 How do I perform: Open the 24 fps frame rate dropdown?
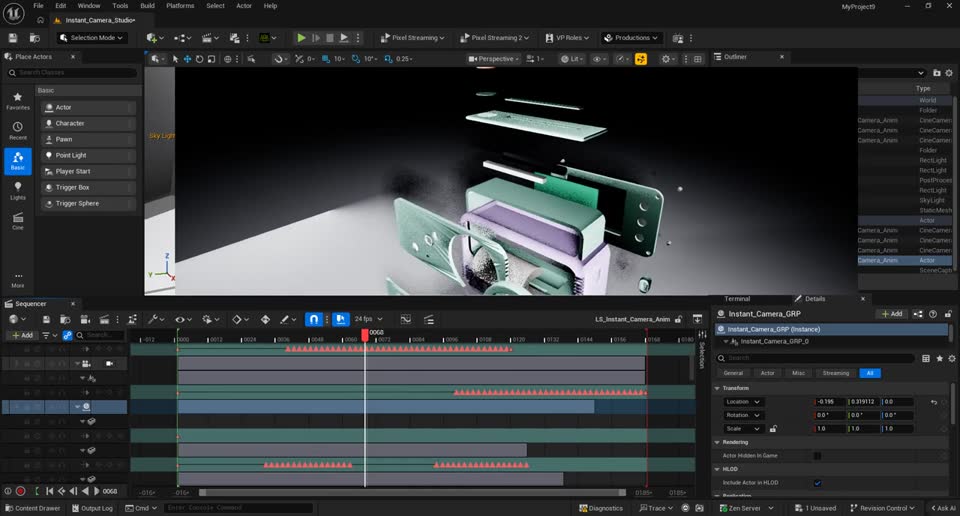(369, 319)
